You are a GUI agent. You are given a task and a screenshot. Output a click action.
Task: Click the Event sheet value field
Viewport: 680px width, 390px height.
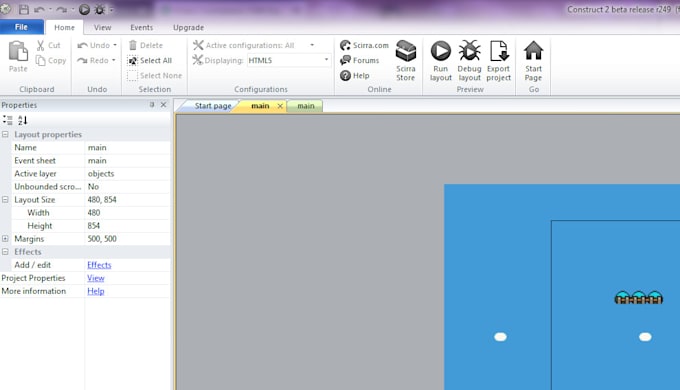pyautogui.click(x=128, y=161)
